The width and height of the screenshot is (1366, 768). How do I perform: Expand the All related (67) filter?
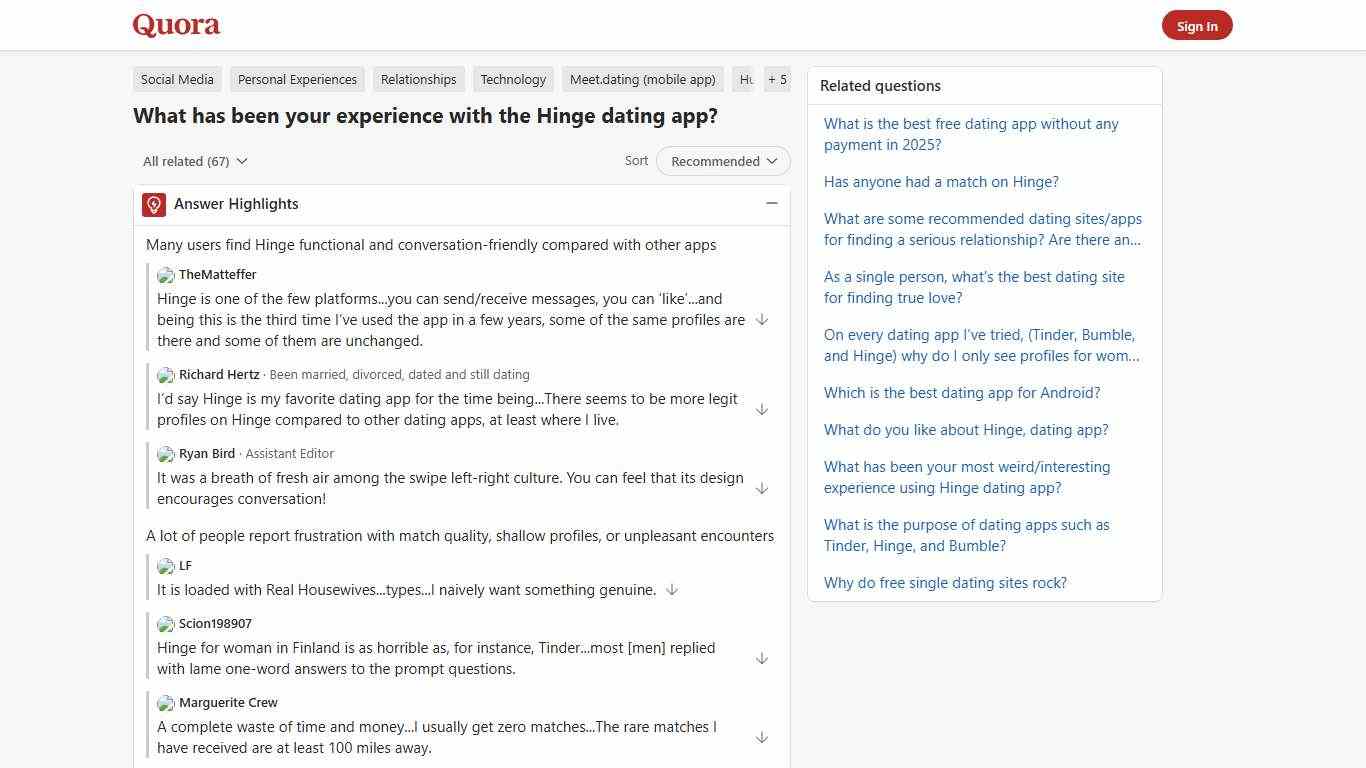point(194,161)
